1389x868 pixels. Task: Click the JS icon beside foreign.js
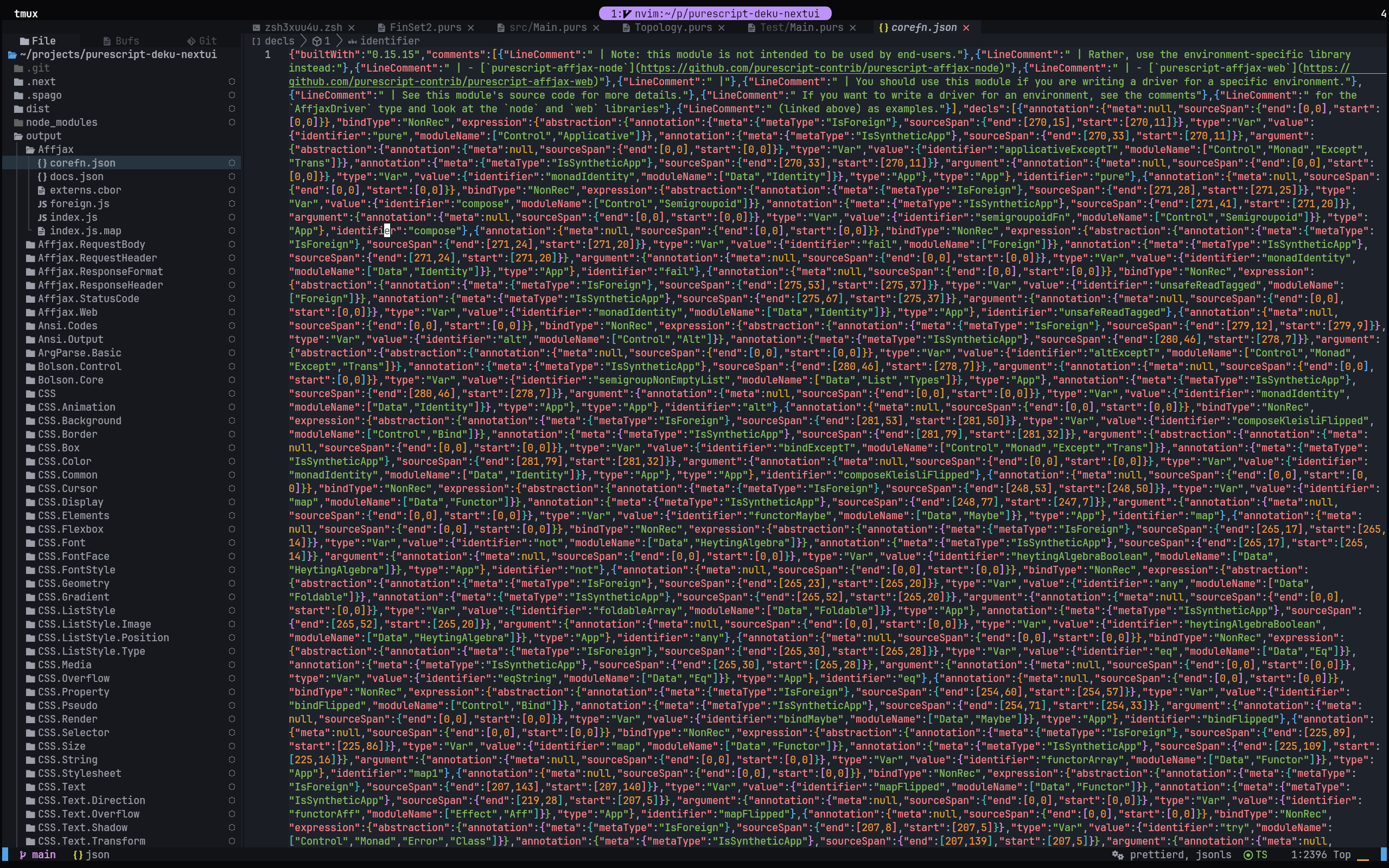tap(42, 204)
